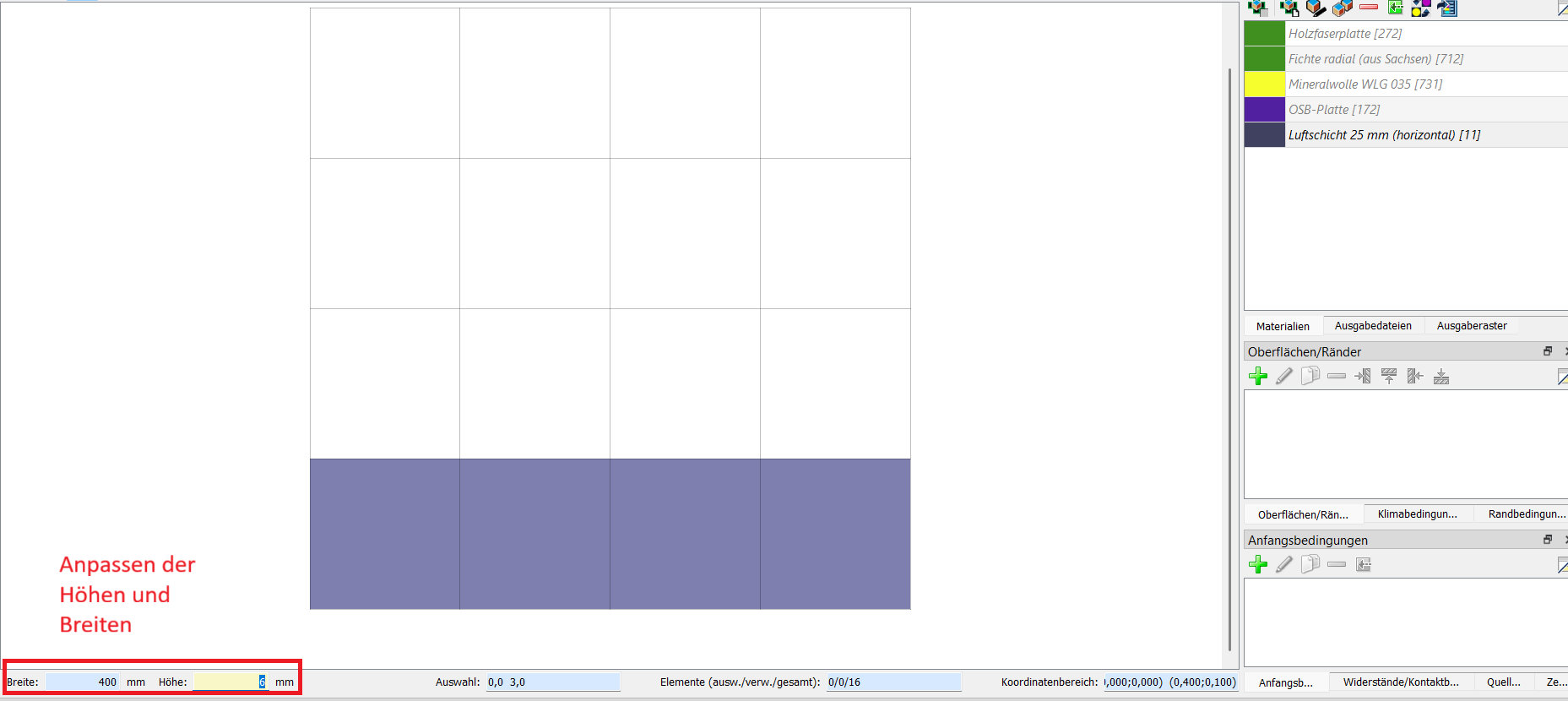
Task: Click the green Holzfaserplatte color swatch
Action: click(1264, 34)
